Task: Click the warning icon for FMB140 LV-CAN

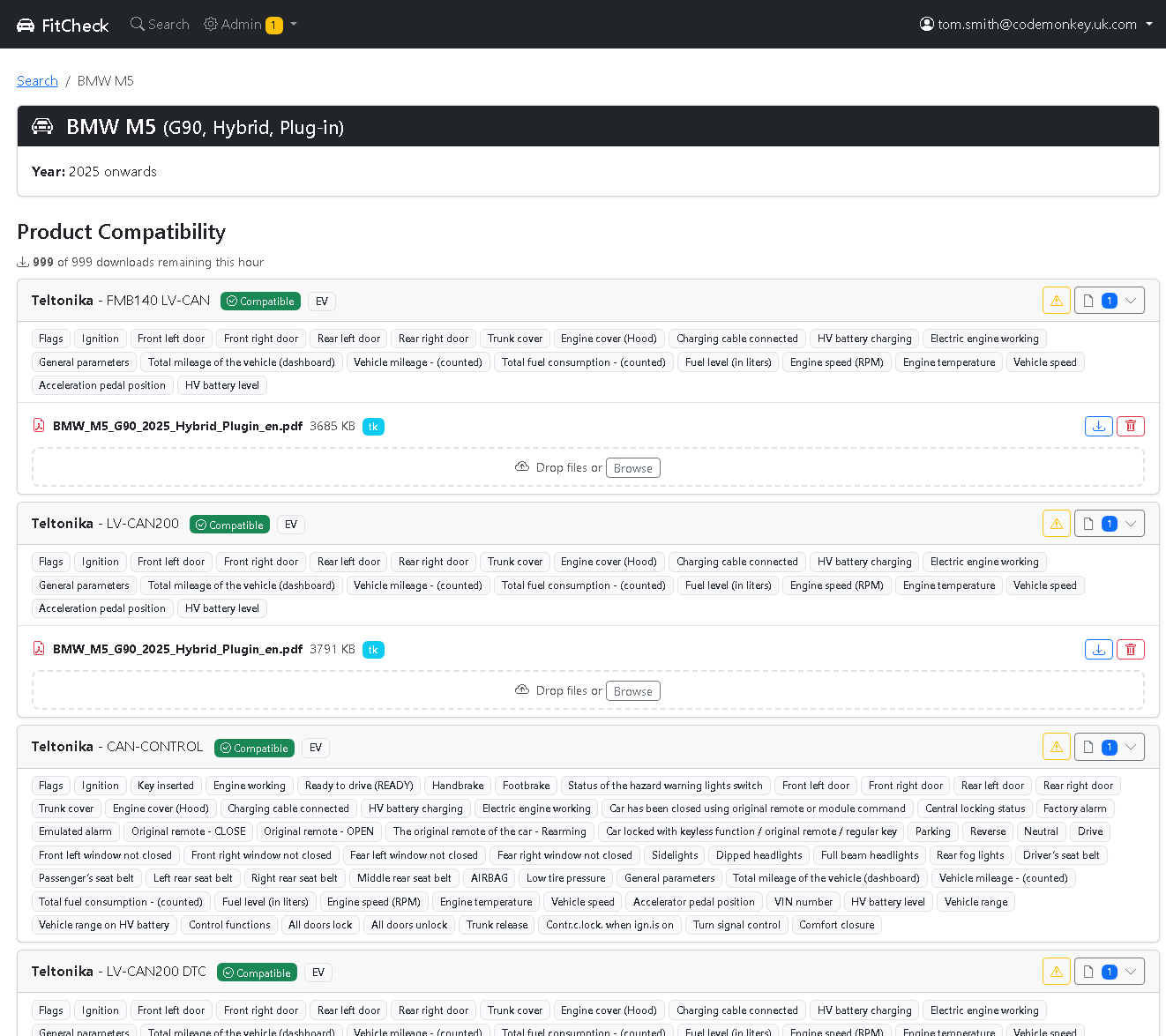Action: pos(1057,301)
